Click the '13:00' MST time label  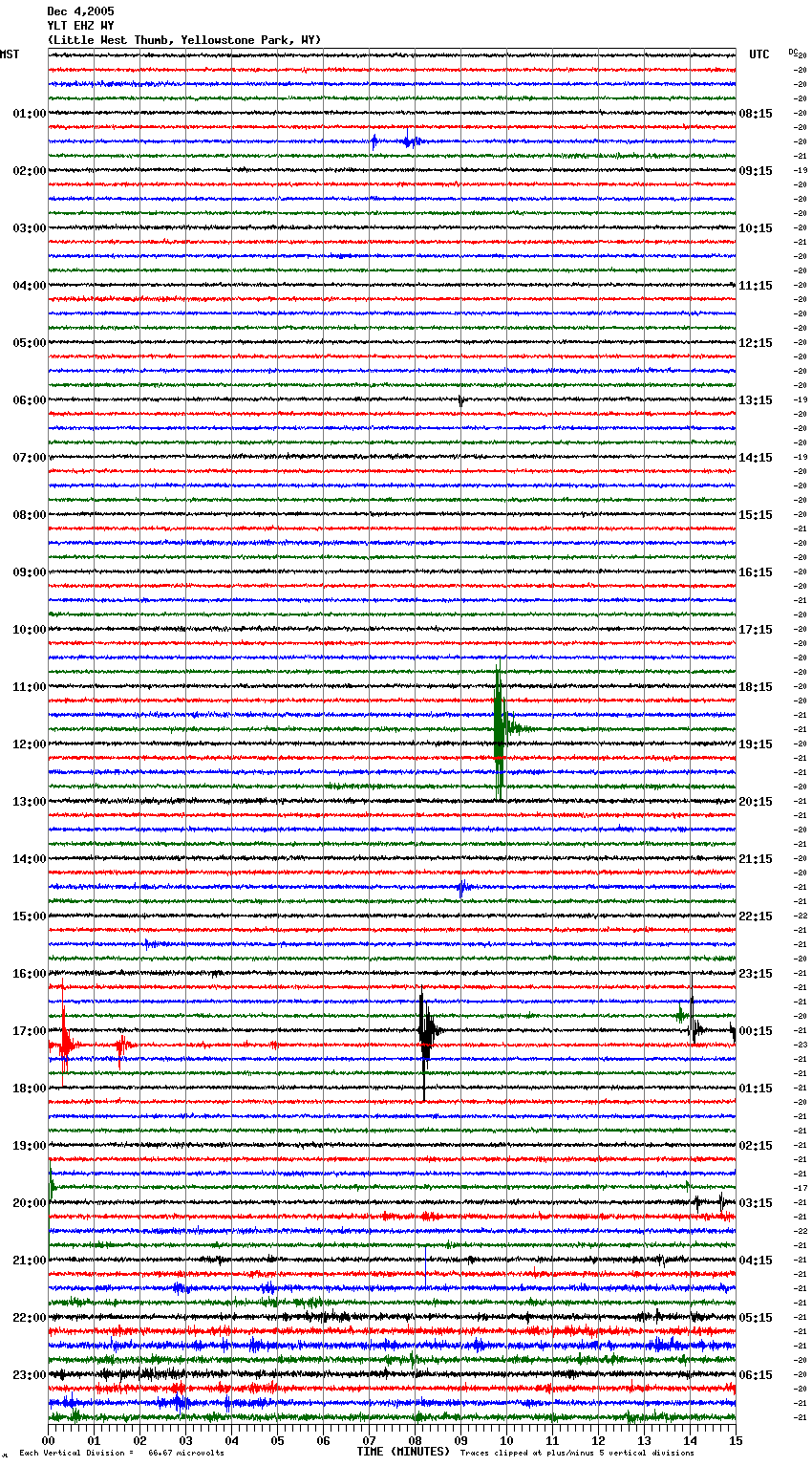[x=30, y=802]
